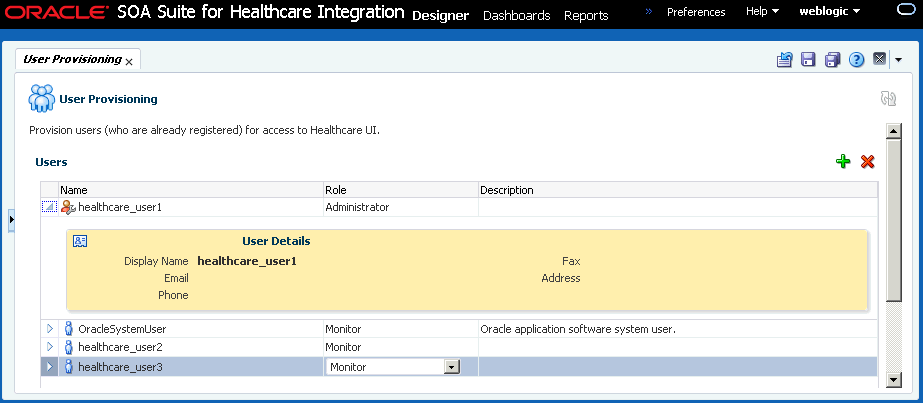The image size is (923, 403).
Task: Open the weblogic user menu
Action: (x=829, y=12)
